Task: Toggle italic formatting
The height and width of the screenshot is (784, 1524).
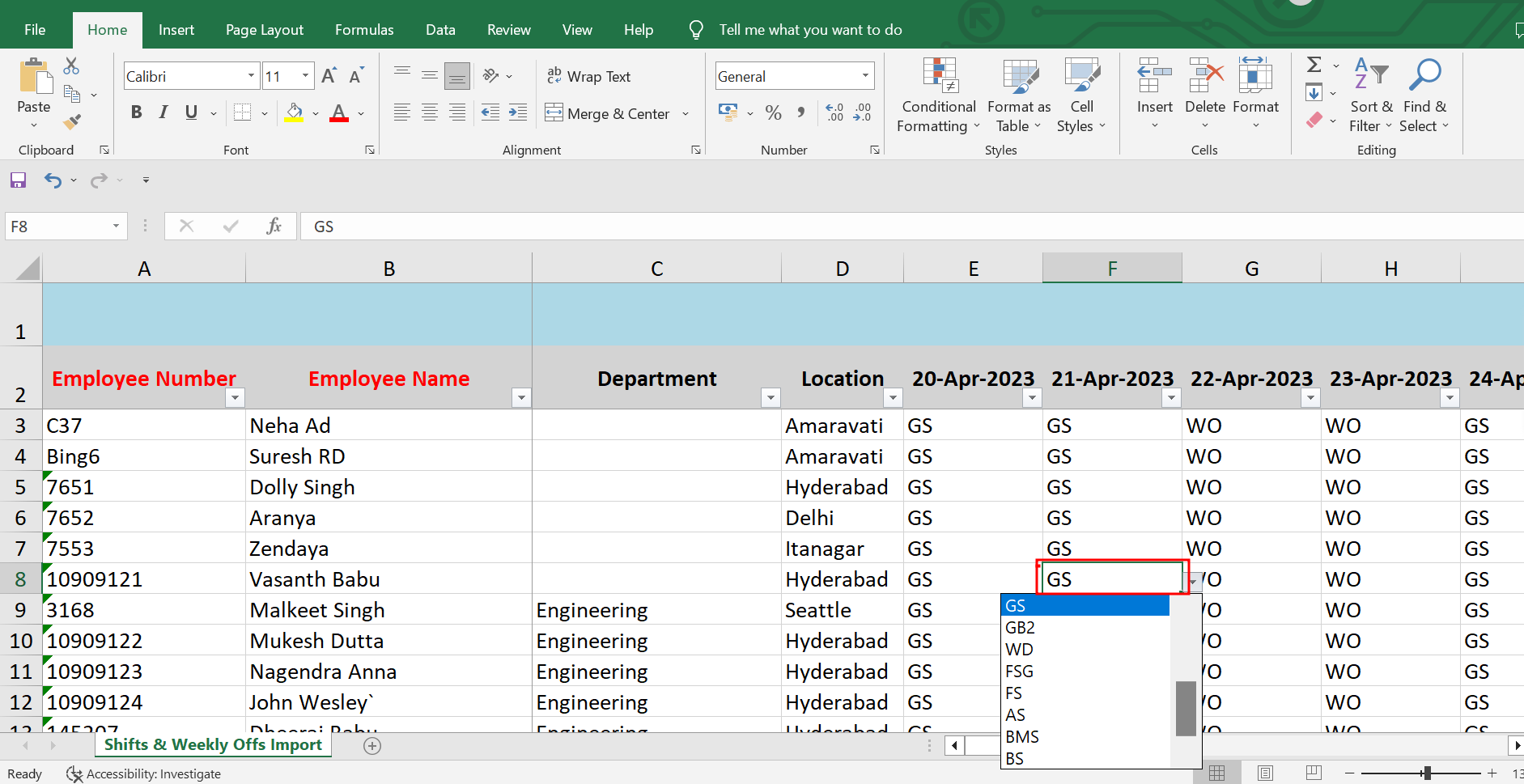Action: (163, 112)
